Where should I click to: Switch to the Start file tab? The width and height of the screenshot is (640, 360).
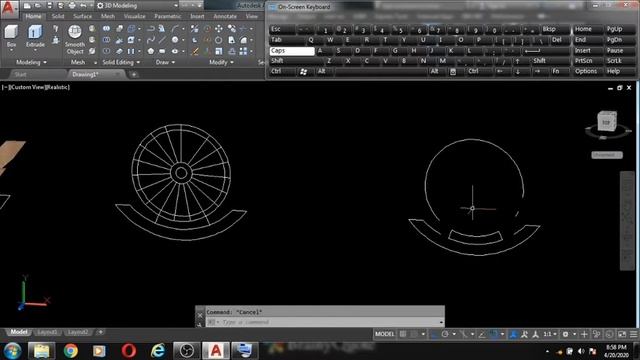(20, 75)
